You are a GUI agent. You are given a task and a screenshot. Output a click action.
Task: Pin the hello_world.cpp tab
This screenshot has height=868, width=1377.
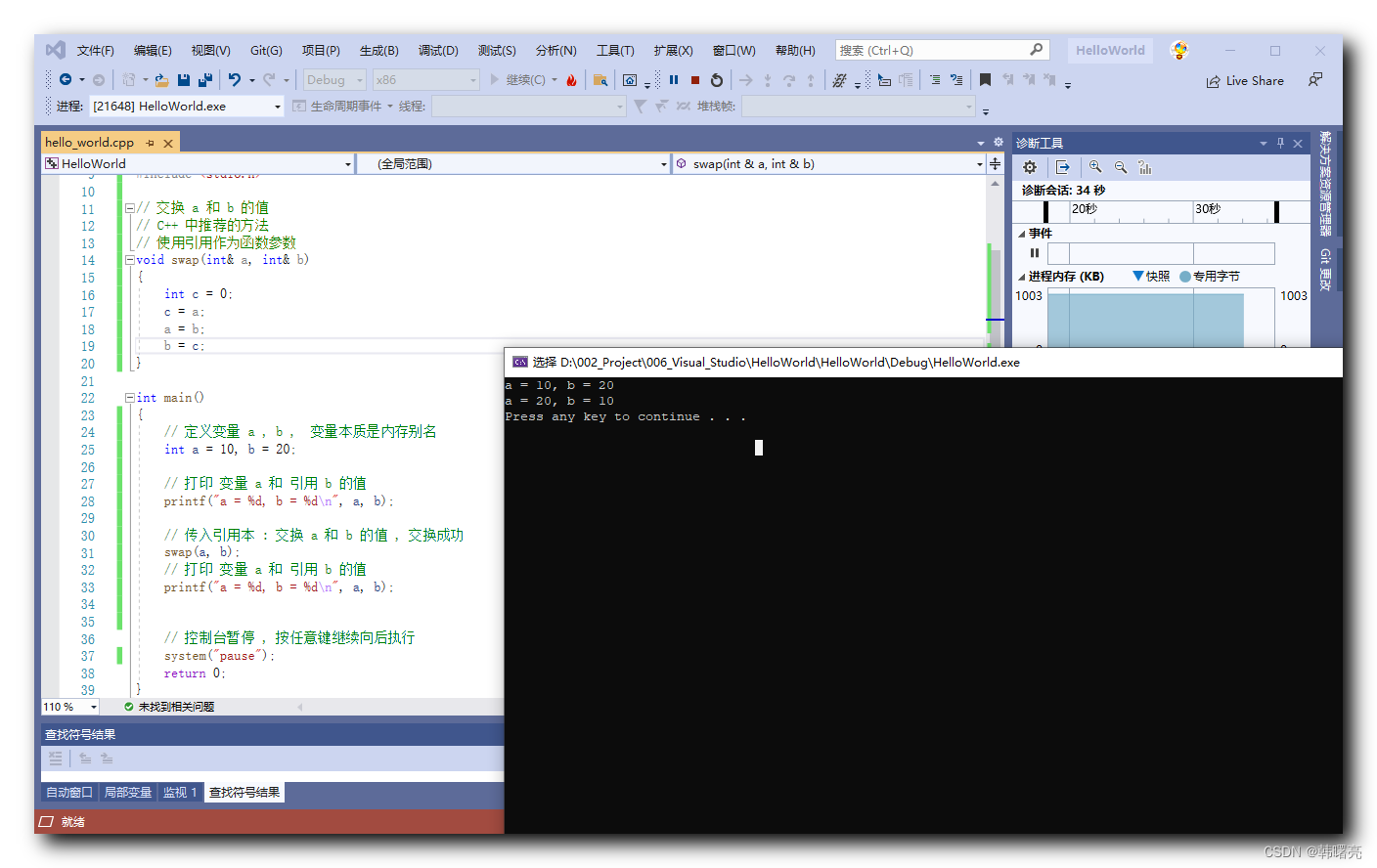click(x=150, y=143)
